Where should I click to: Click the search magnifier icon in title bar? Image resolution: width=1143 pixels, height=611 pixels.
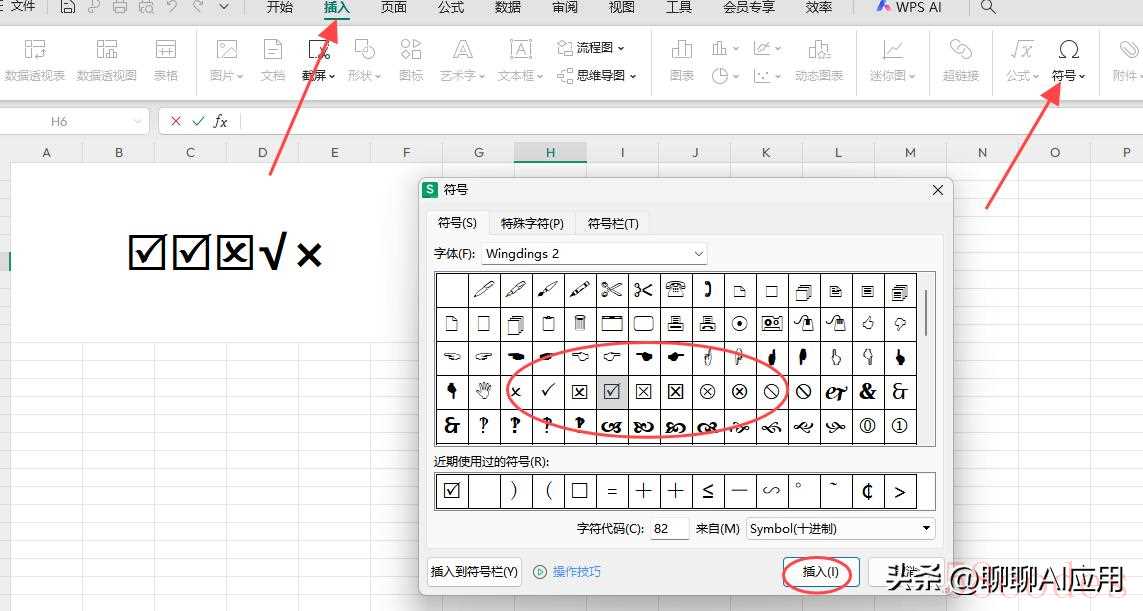point(988,8)
